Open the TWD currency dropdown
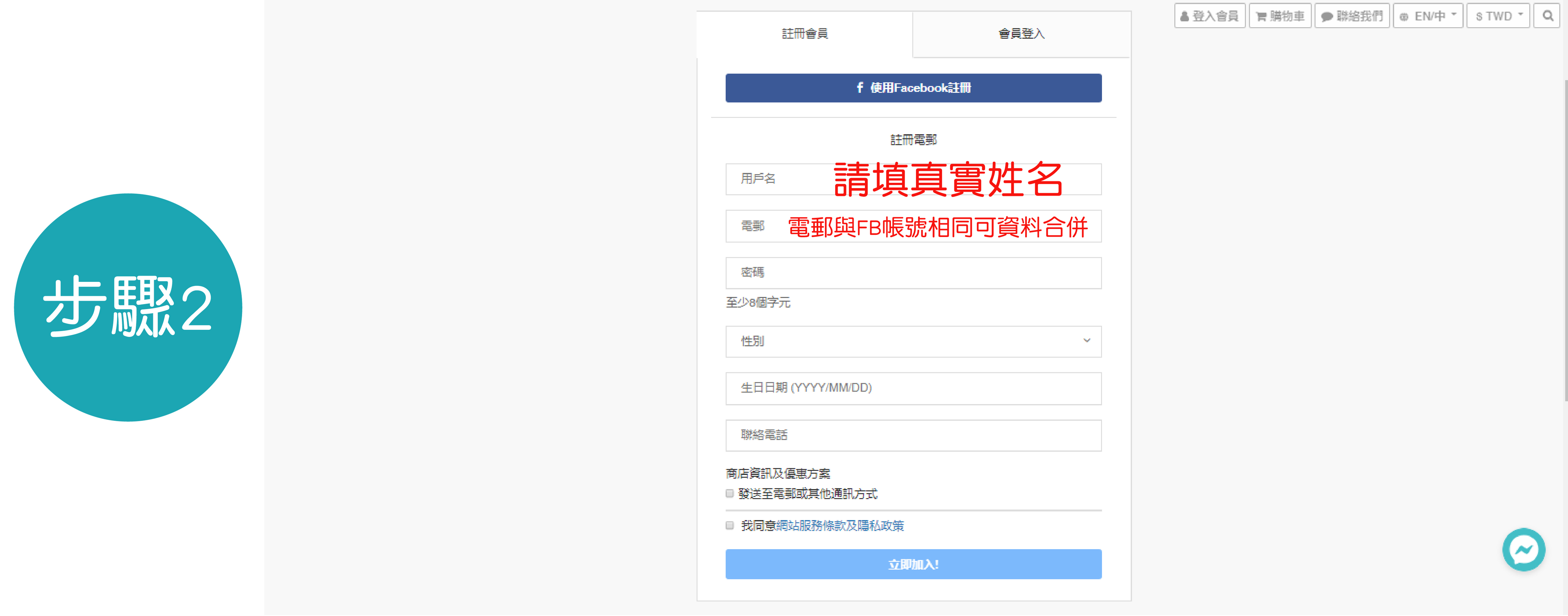Screen dimensions: 1568x616 [x=1498, y=16]
